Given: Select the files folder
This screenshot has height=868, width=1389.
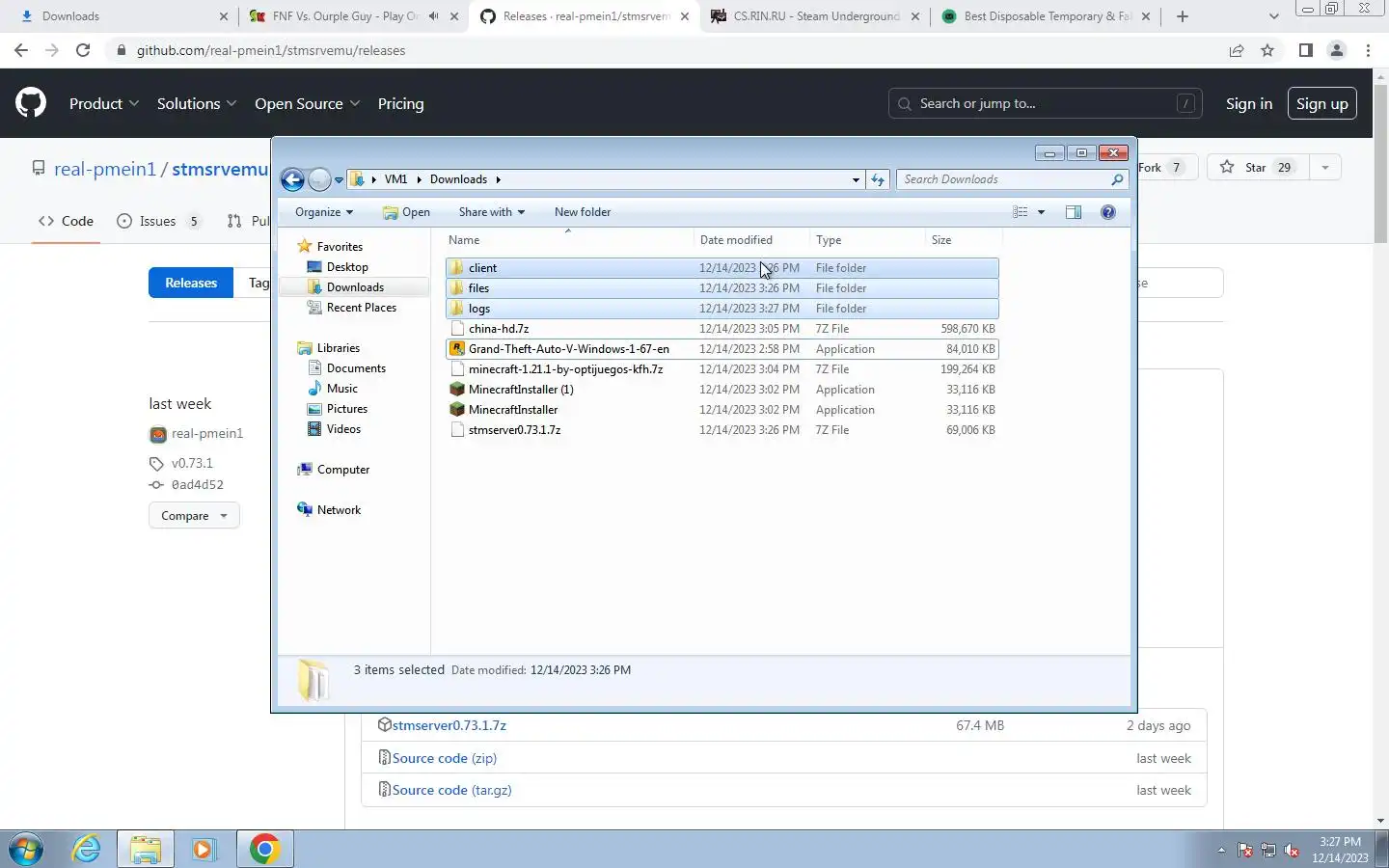Looking at the screenshot, I should pos(722,288).
